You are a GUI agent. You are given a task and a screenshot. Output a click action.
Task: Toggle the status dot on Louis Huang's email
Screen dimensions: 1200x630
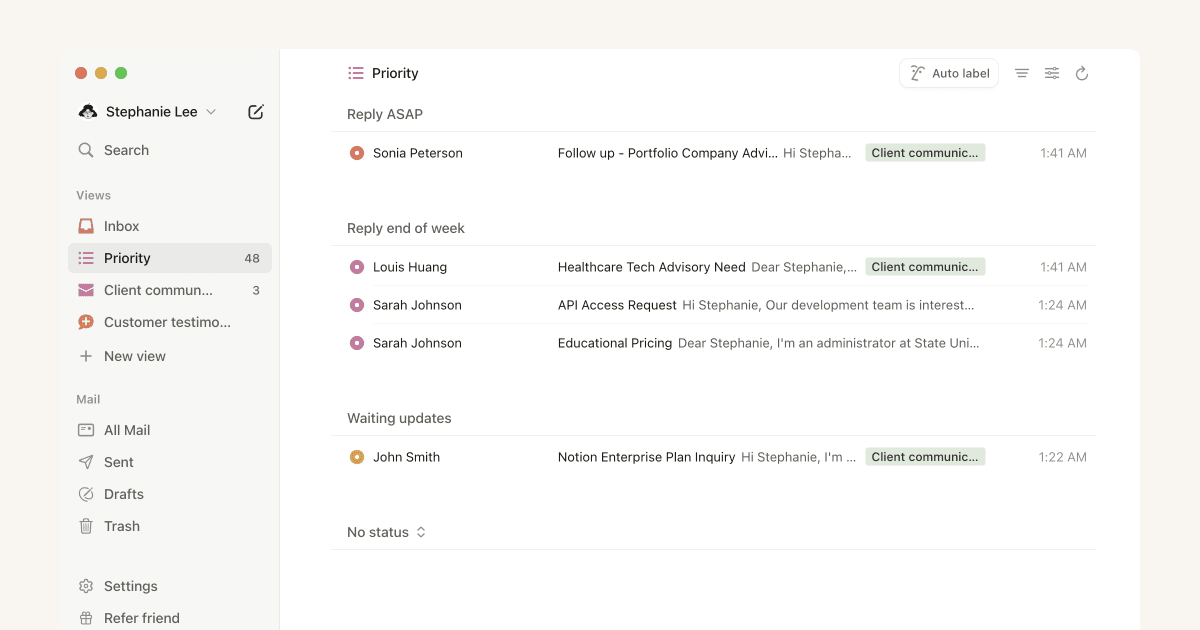point(356,266)
